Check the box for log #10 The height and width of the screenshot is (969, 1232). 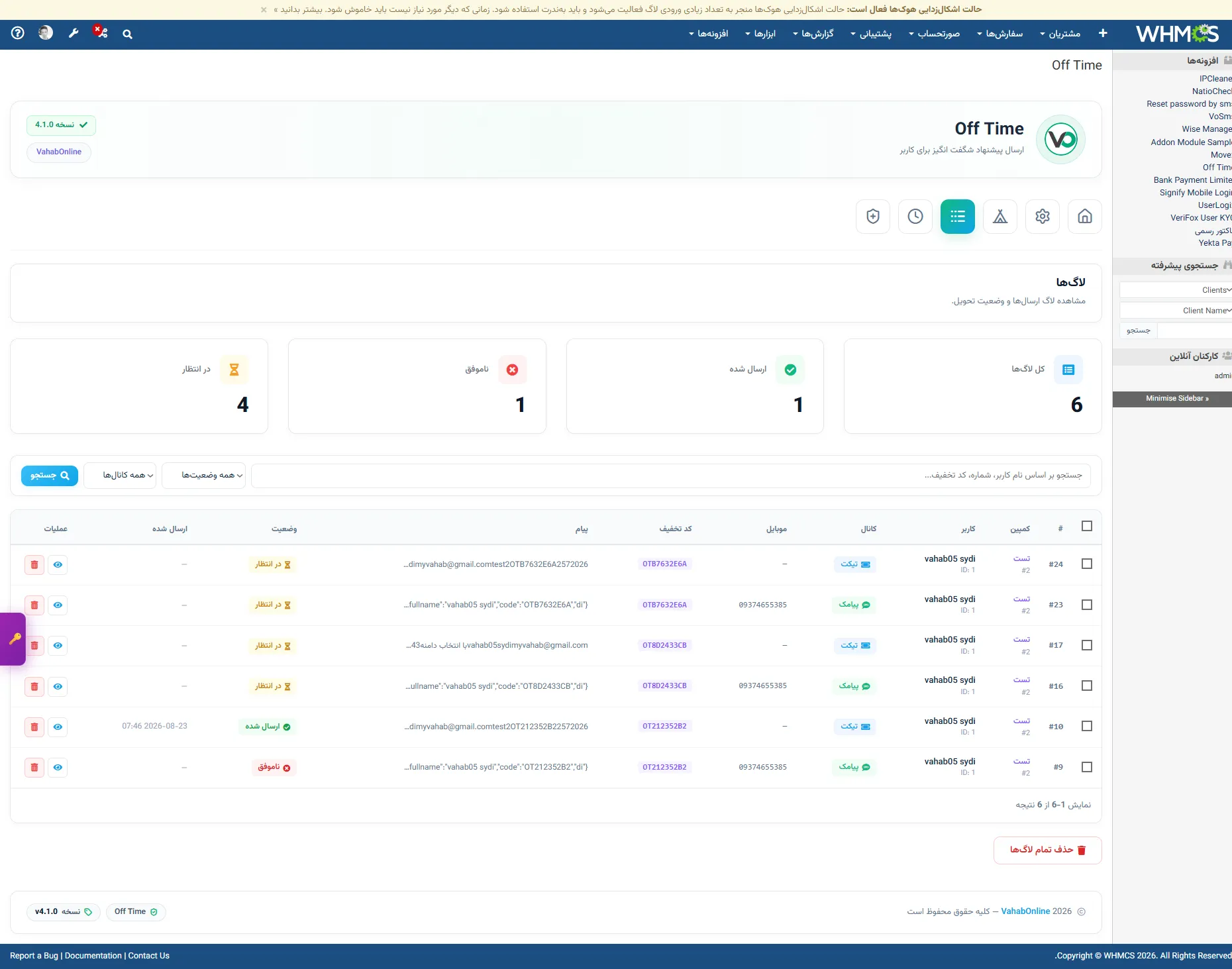pyautogui.click(x=1086, y=726)
